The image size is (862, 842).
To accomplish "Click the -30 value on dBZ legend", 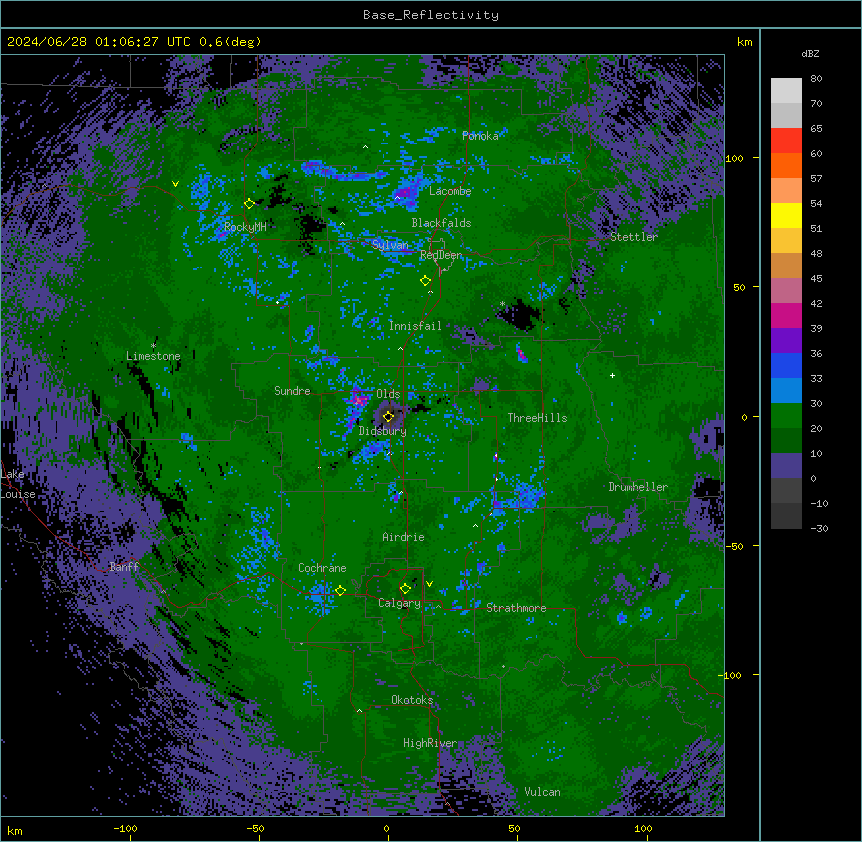I will [819, 528].
